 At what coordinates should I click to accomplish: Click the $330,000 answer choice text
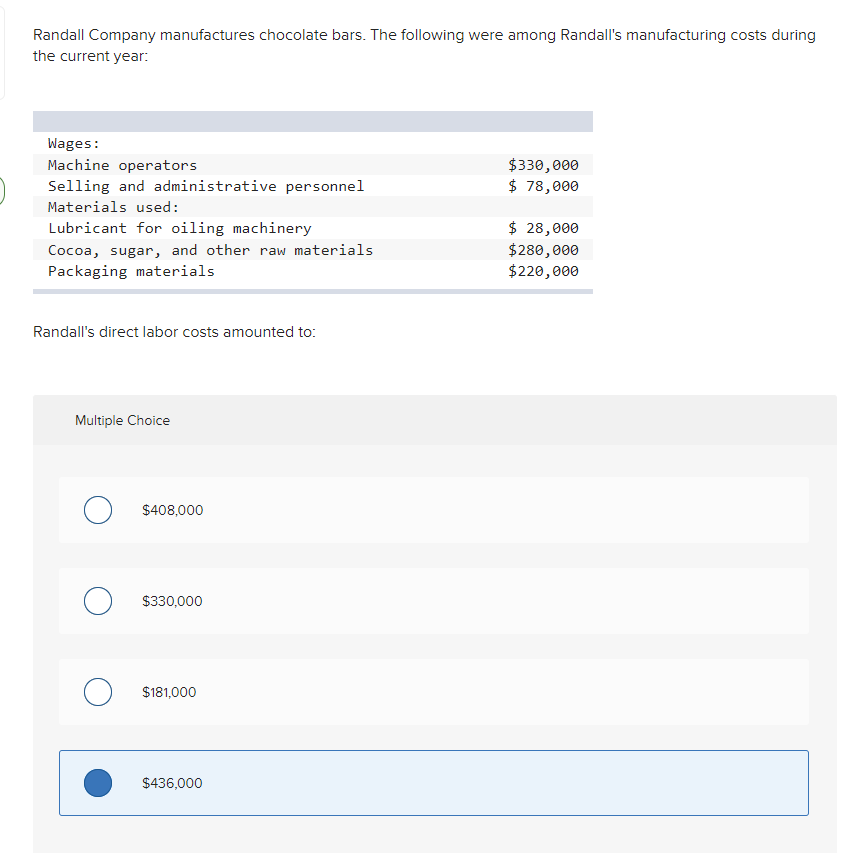click(x=172, y=601)
